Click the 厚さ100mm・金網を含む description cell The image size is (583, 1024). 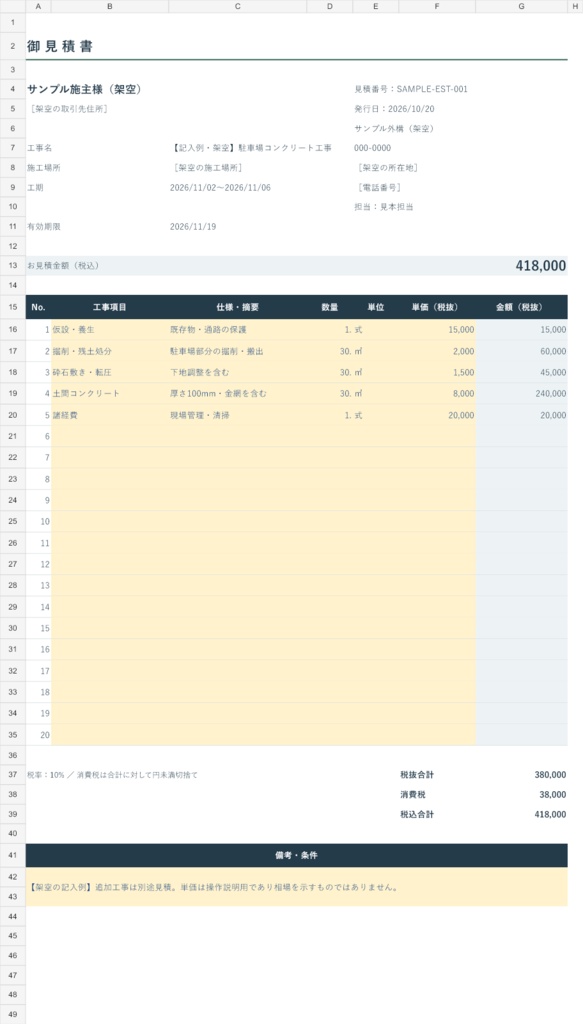point(238,394)
